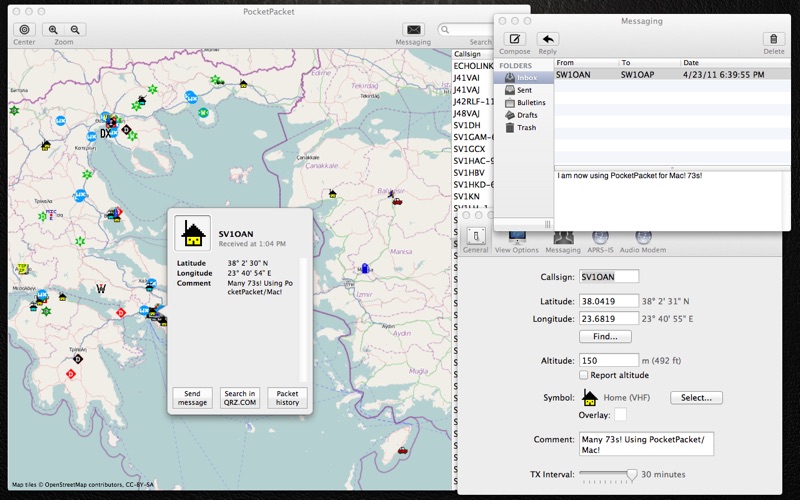Image resolution: width=800 pixels, height=500 pixels.
Task: Zoom out on the map
Action: (x=76, y=30)
